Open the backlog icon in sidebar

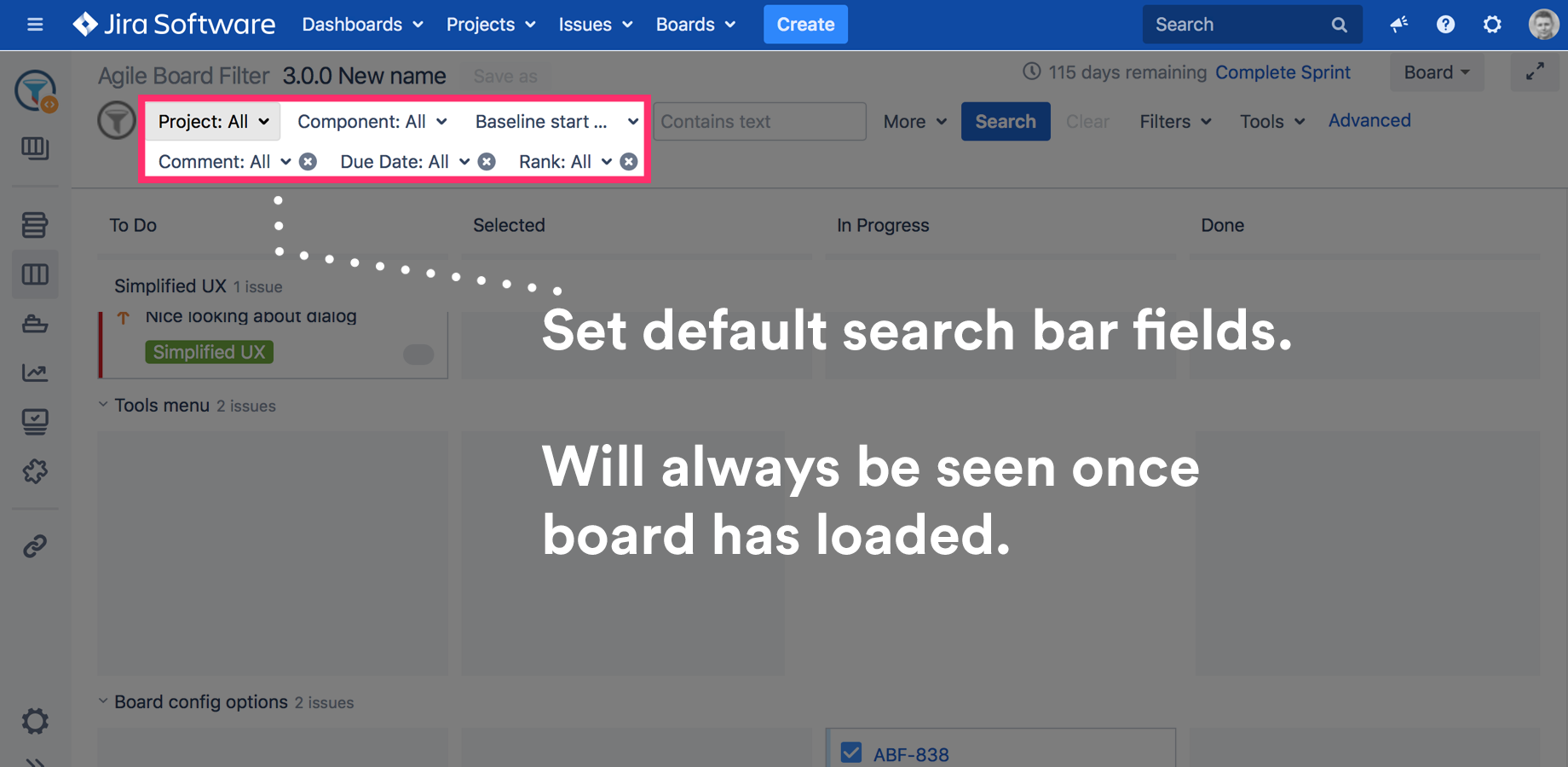[35, 225]
